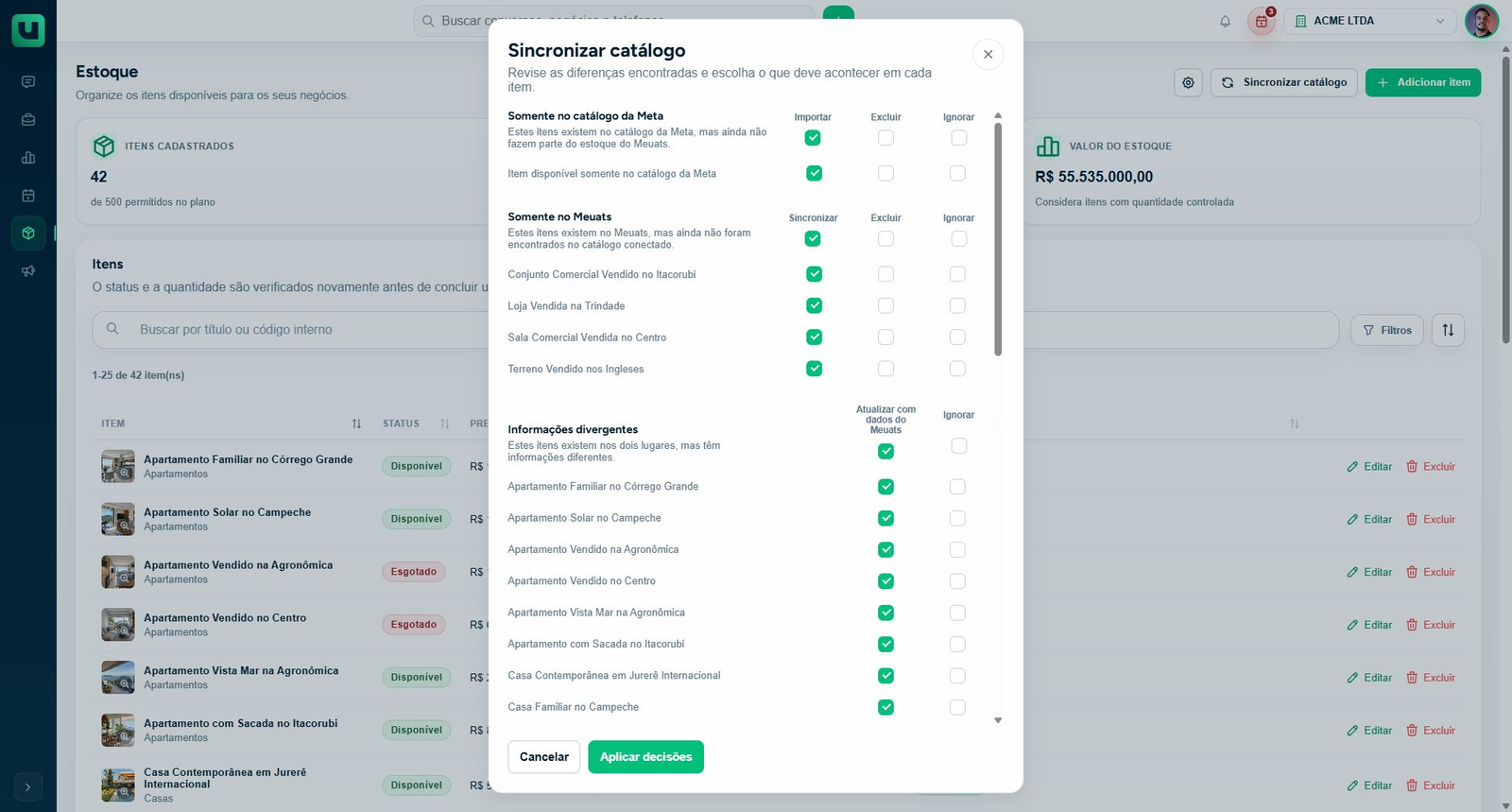Click Excluir for Apartamento com Sacada no Itacorubi

pyautogui.click(x=1431, y=731)
